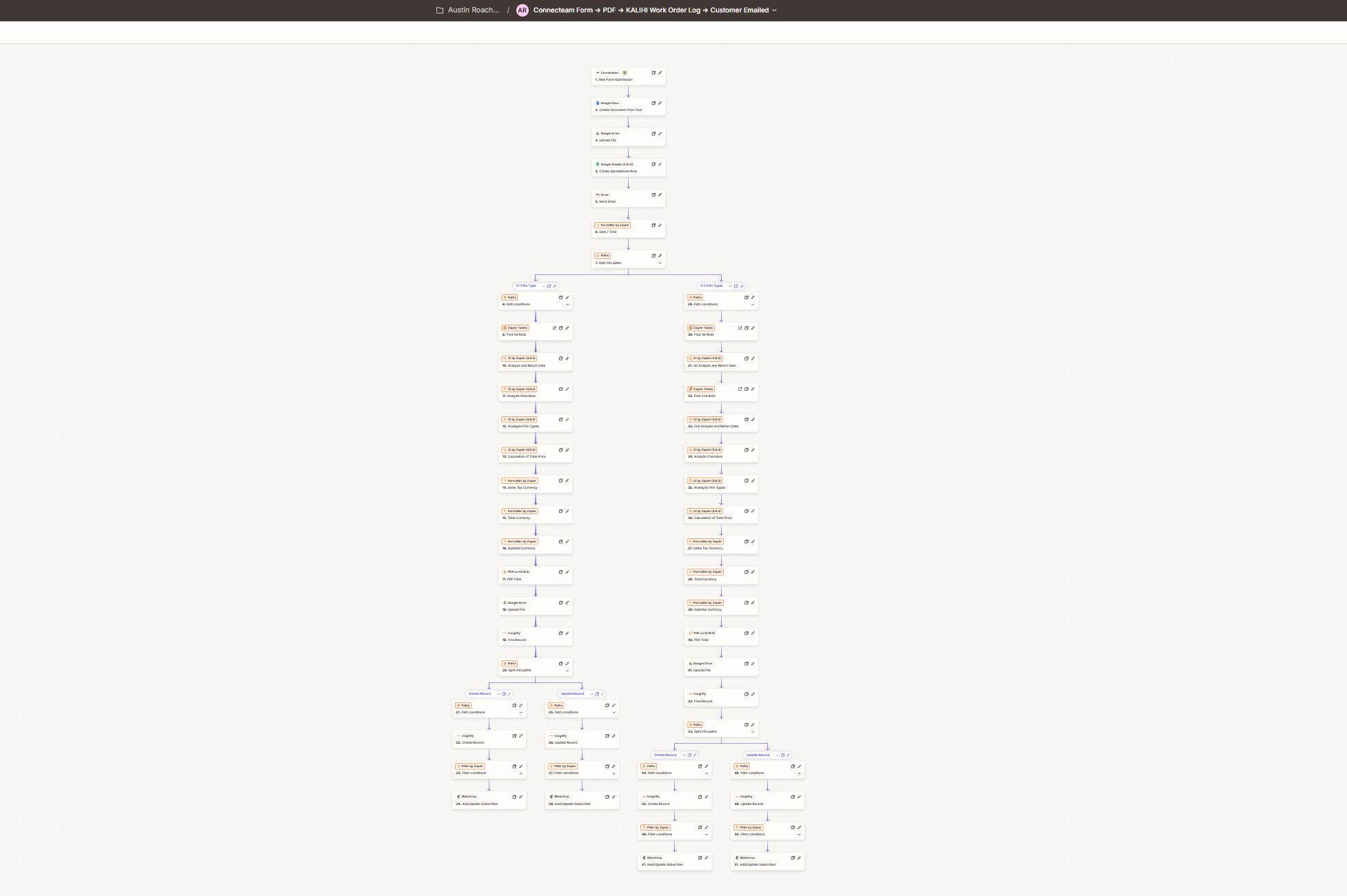Click the copy icon on step 36 Calculation of Total Price
This screenshot has height=896, width=1347.
[x=746, y=511]
